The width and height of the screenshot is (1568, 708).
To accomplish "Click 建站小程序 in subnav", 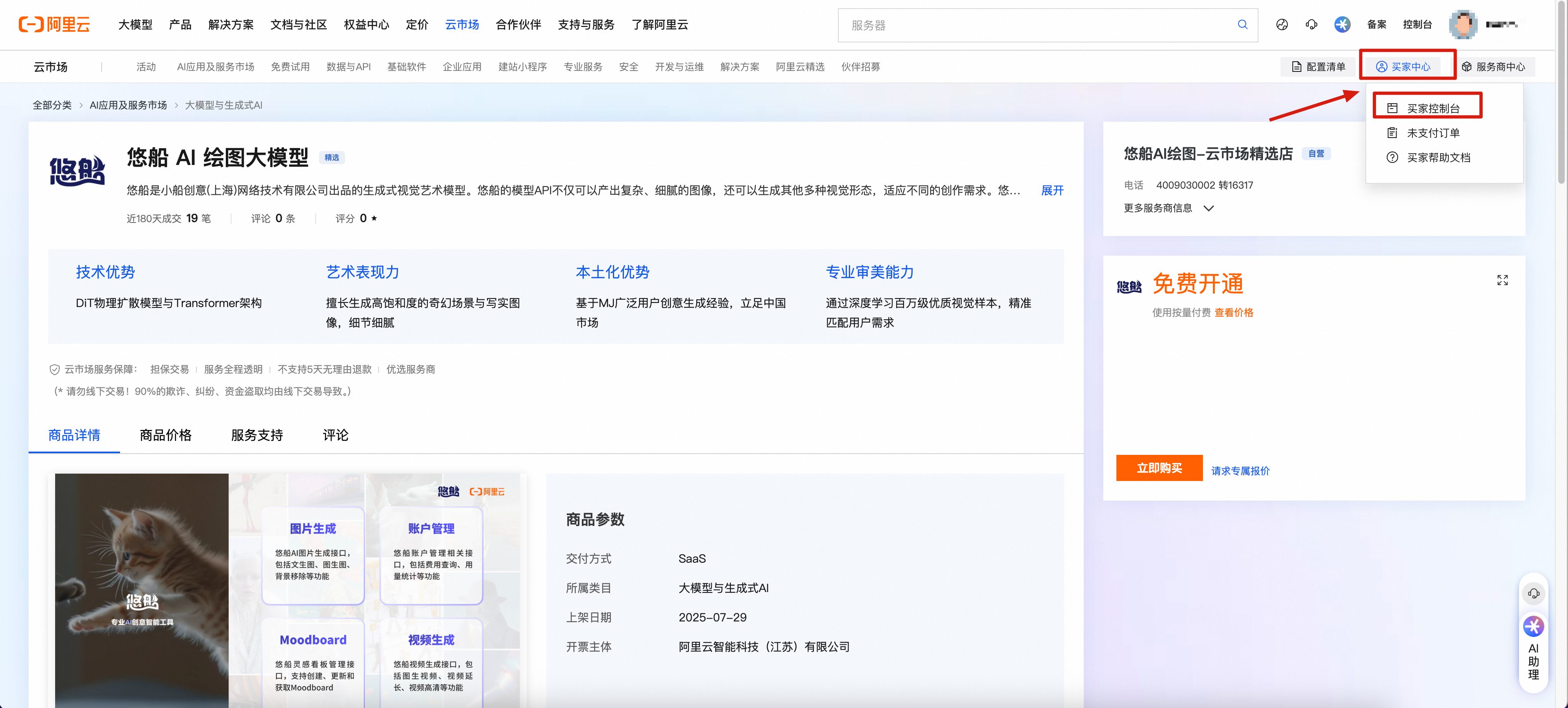I will click(522, 67).
